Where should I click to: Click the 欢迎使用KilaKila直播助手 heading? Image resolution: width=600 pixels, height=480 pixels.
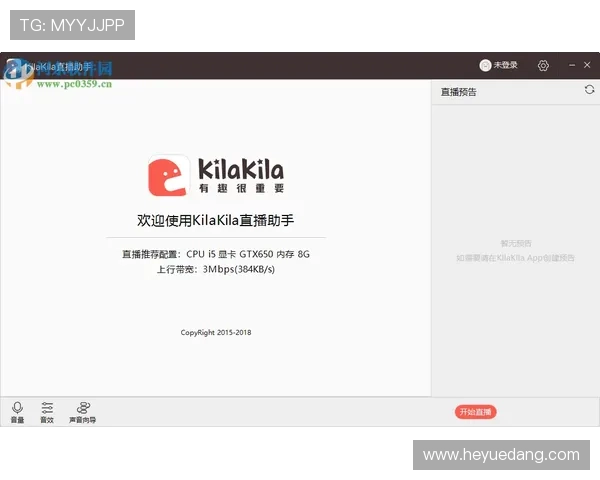(215, 220)
